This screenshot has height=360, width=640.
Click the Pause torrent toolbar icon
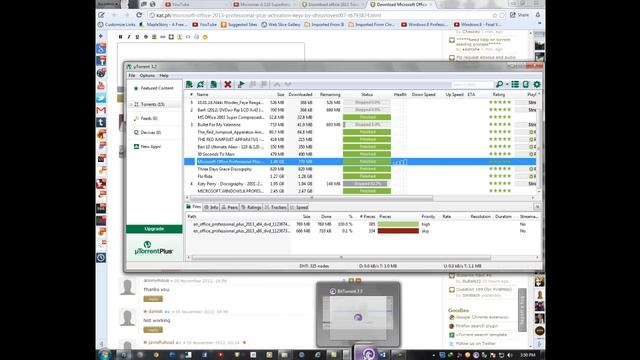253,84
